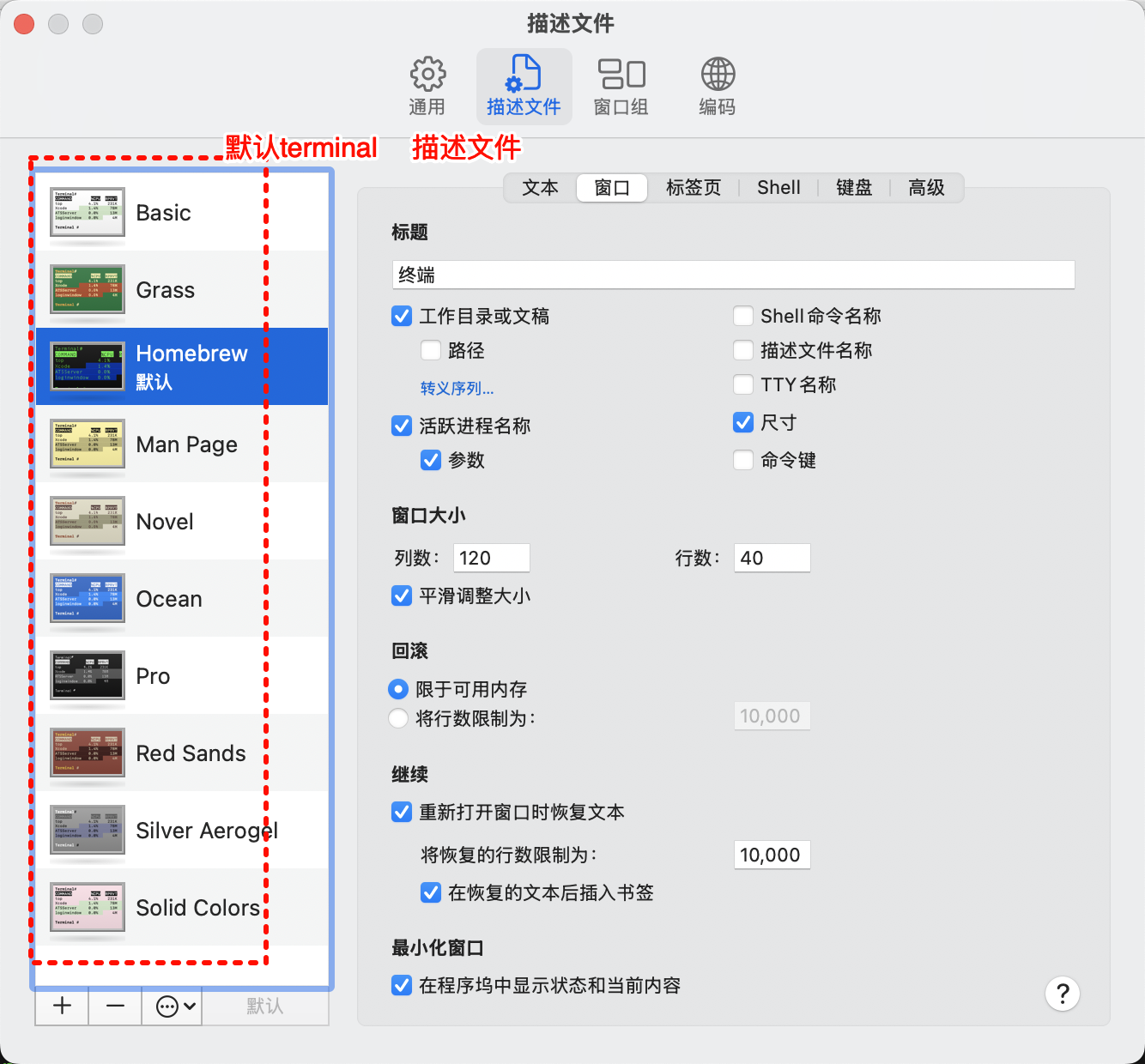Disable 重新打开窗口时恢复文本 option
Screen dimensions: 1145x1064
tap(402, 812)
